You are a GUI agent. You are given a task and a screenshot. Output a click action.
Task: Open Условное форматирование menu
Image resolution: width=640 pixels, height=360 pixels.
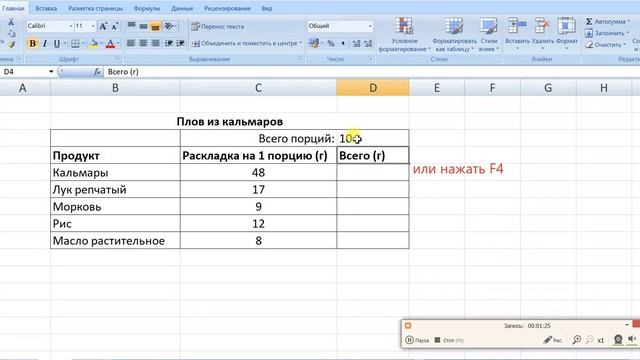pos(404,35)
